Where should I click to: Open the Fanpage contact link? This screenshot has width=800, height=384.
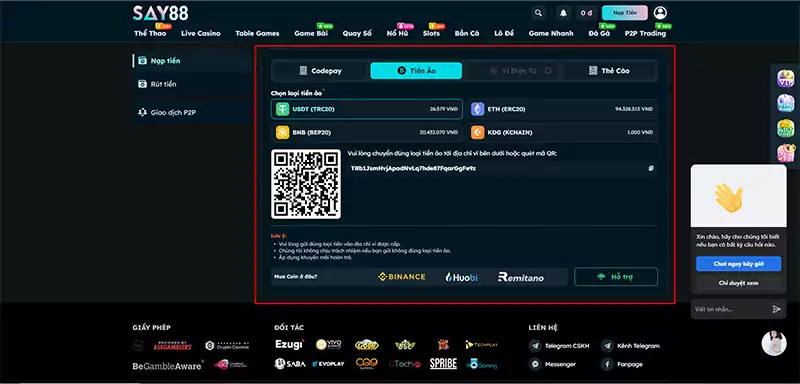(622, 364)
